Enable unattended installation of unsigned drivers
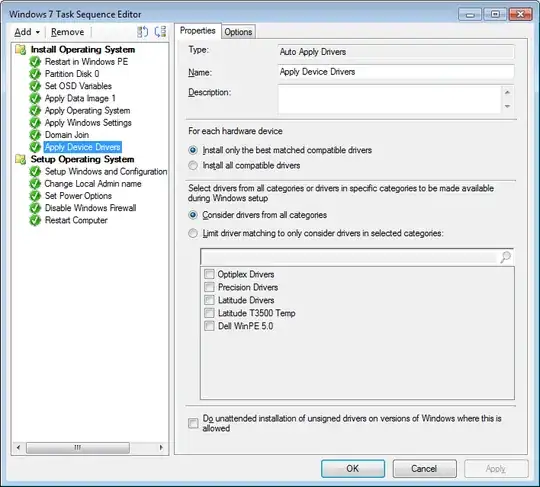This screenshot has height=487, width=540. coord(193,423)
